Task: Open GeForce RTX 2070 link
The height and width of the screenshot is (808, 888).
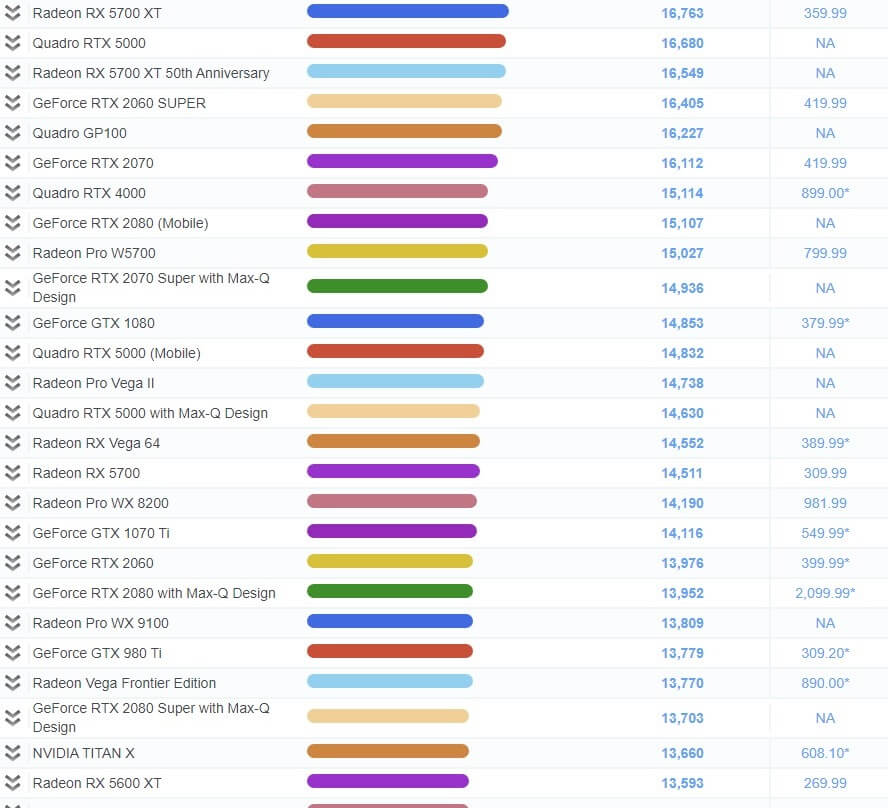Action: tap(93, 163)
